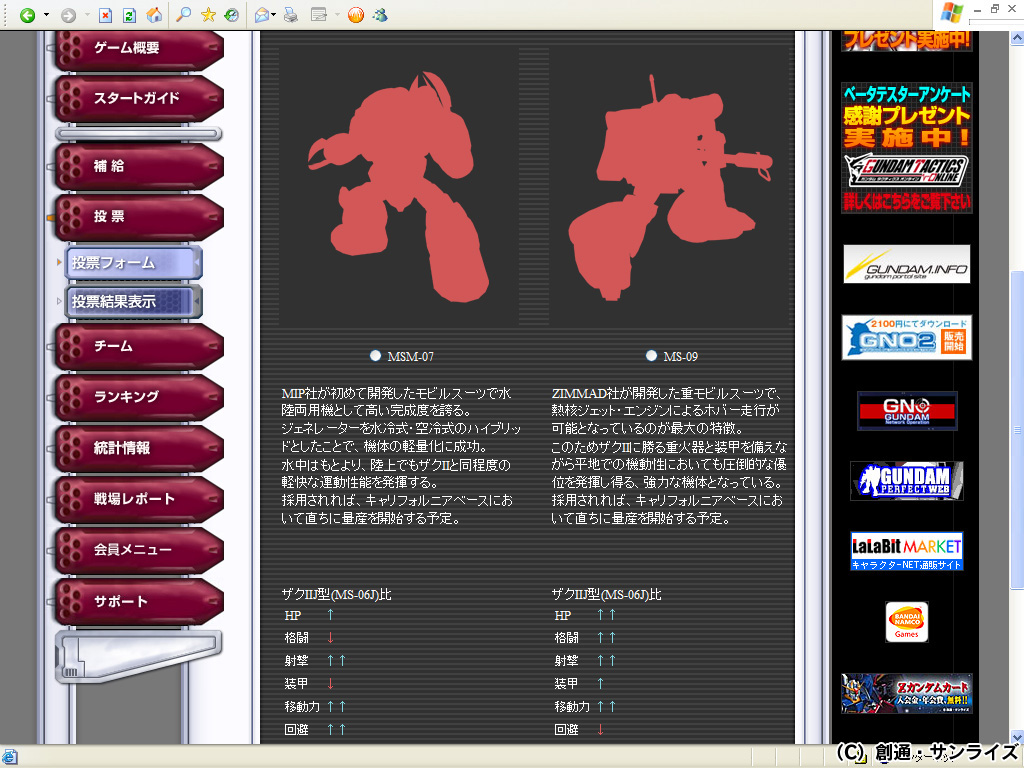
Task: Go to the Home page icon
Action: (x=154, y=15)
